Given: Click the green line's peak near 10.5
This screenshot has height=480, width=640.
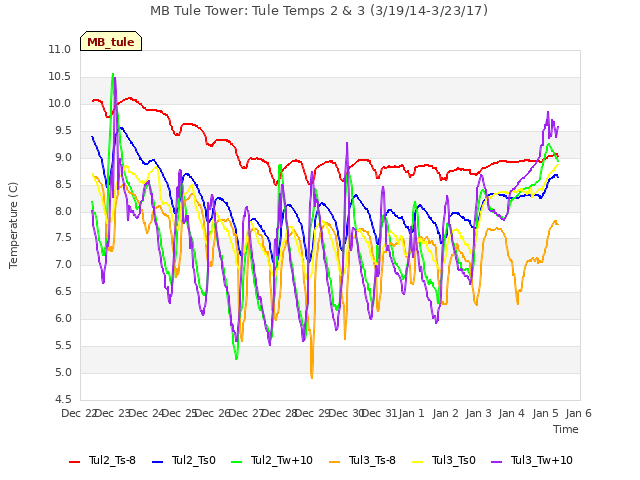Looking at the screenshot, I should coord(113,74).
